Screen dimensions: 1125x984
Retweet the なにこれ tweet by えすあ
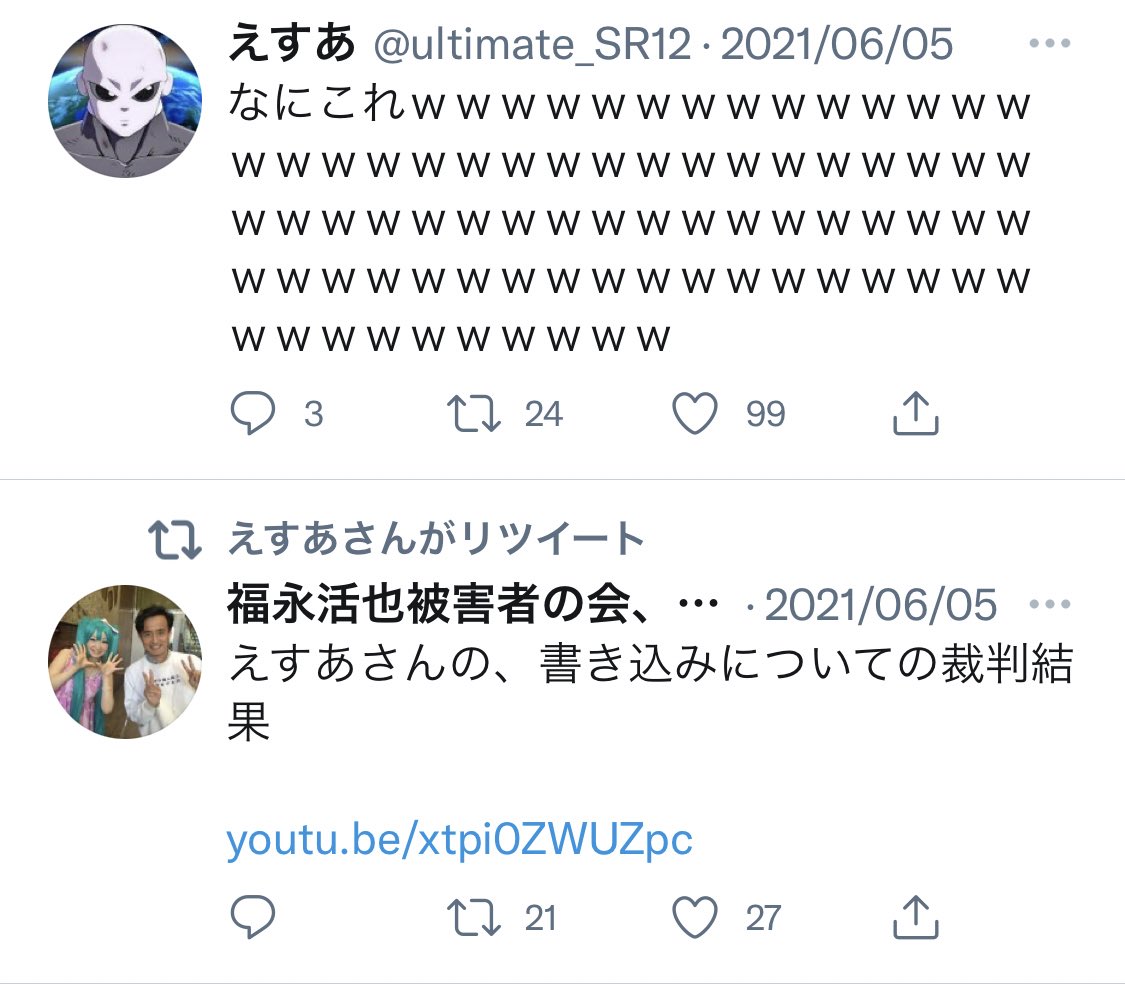(x=474, y=414)
